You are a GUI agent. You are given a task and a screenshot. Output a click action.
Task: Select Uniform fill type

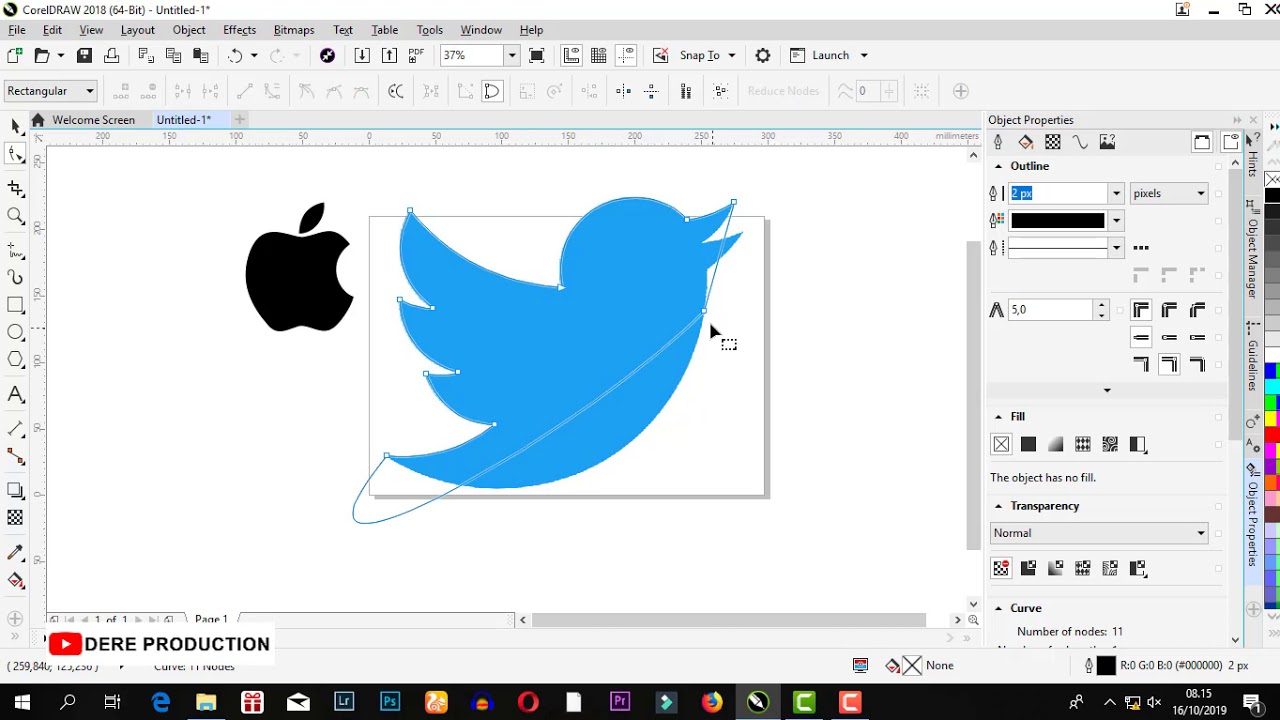[1028, 444]
